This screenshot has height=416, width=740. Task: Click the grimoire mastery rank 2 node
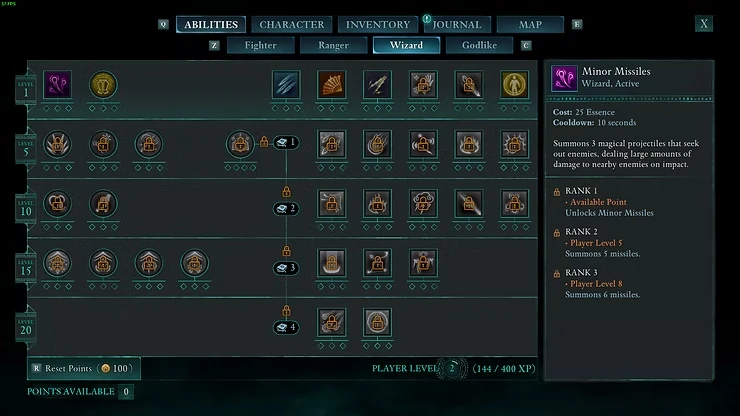pyautogui.click(x=286, y=208)
